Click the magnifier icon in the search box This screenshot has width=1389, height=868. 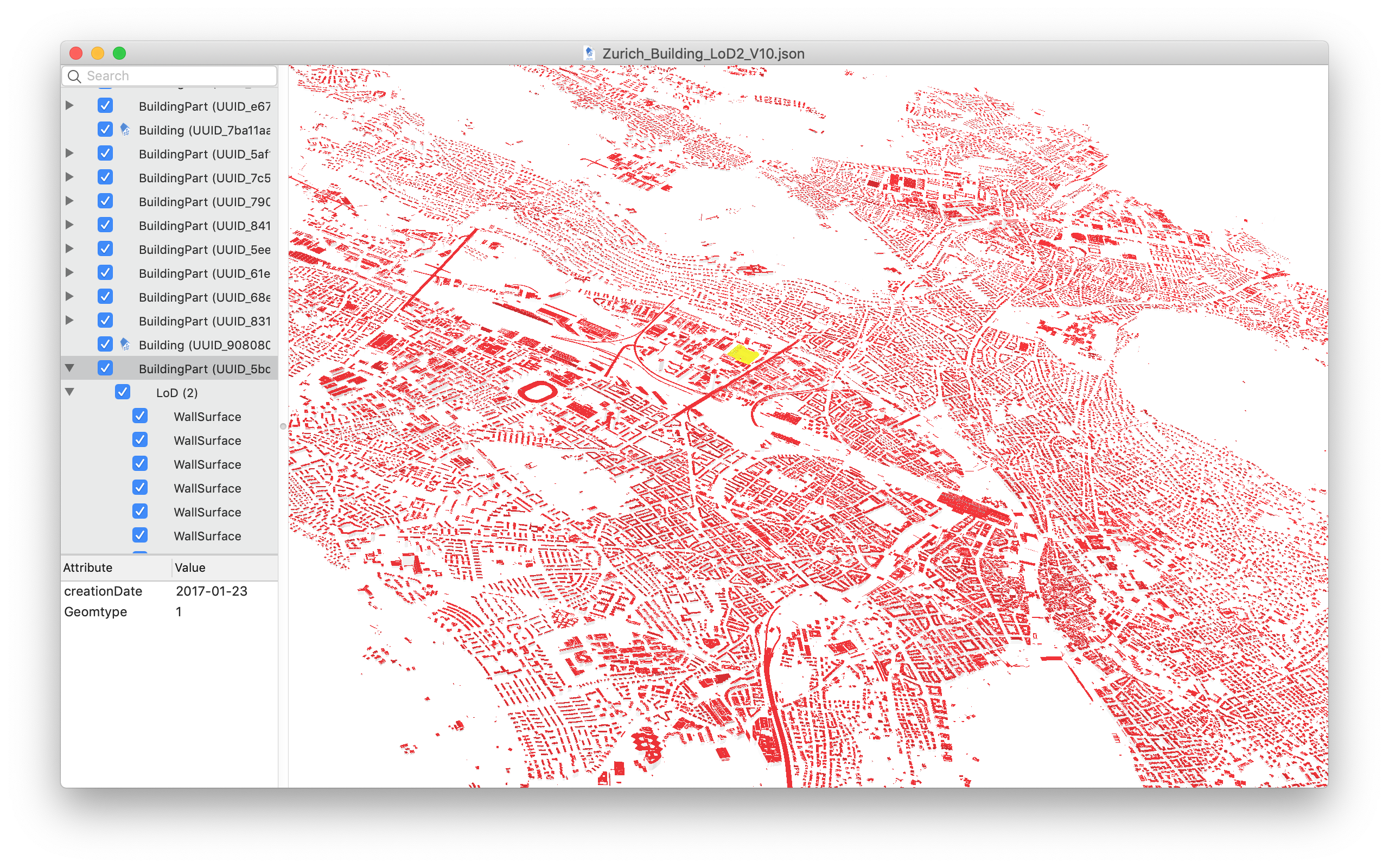point(75,76)
